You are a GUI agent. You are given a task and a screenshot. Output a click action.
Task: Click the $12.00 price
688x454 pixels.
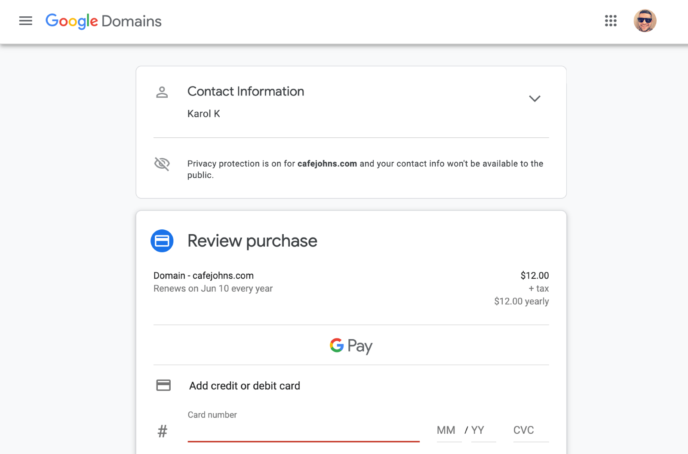click(534, 275)
